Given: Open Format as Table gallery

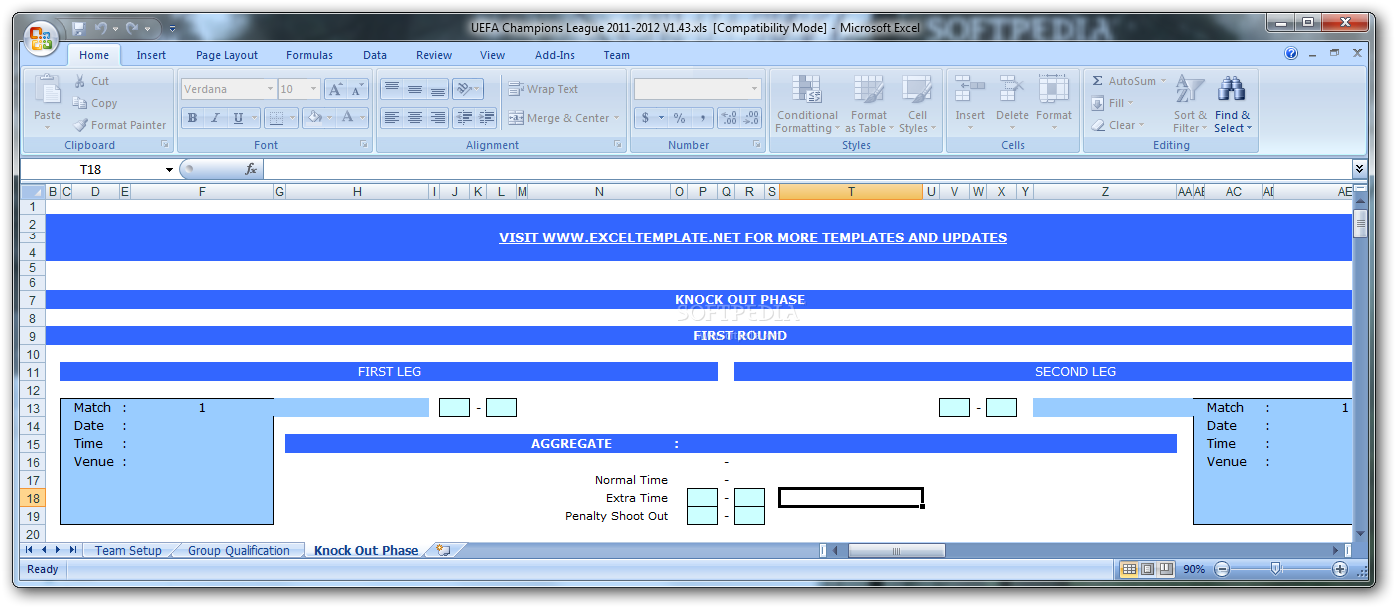Looking at the screenshot, I should tap(868, 104).
